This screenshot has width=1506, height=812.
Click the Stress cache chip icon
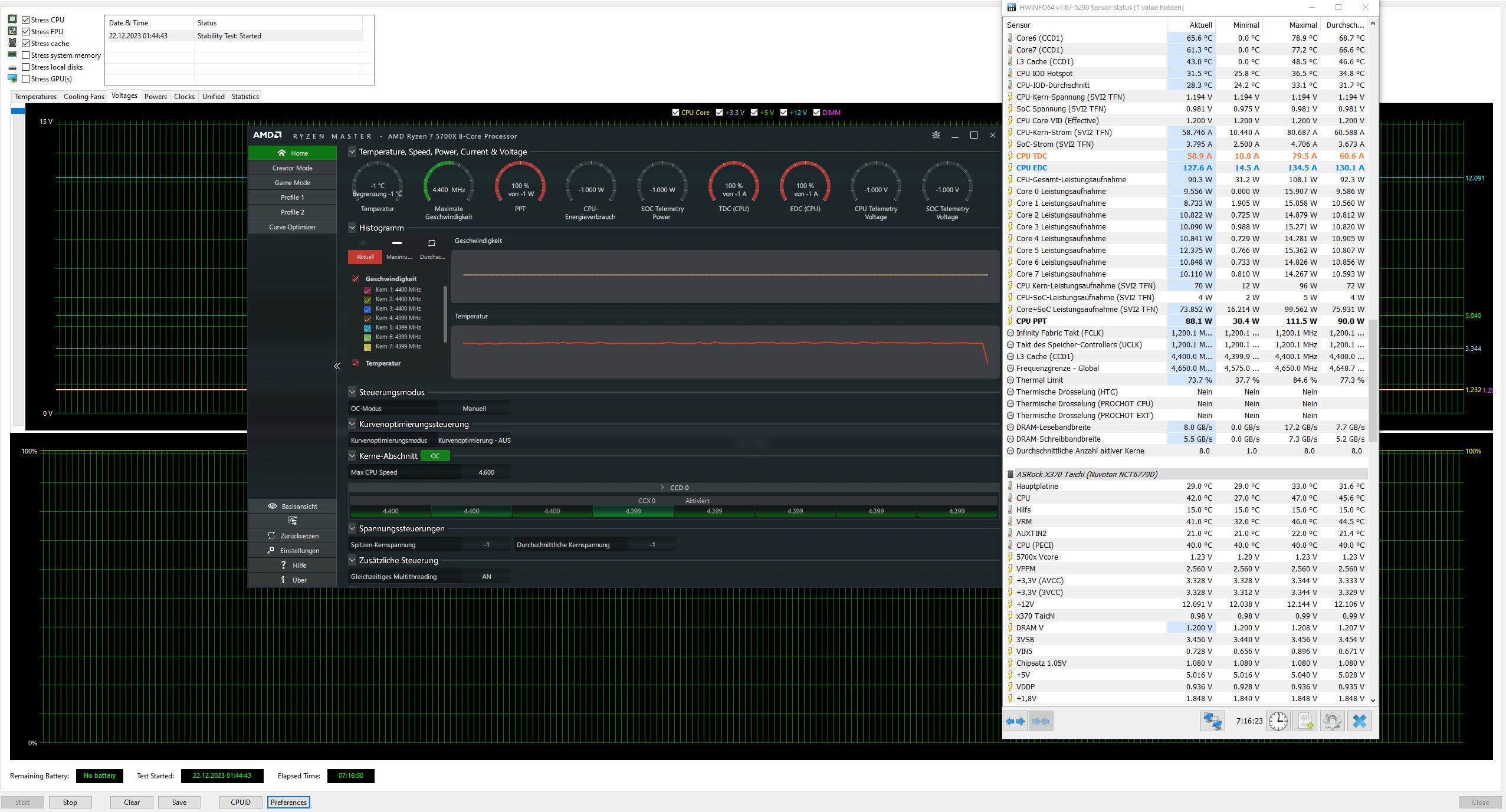pos(12,43)
